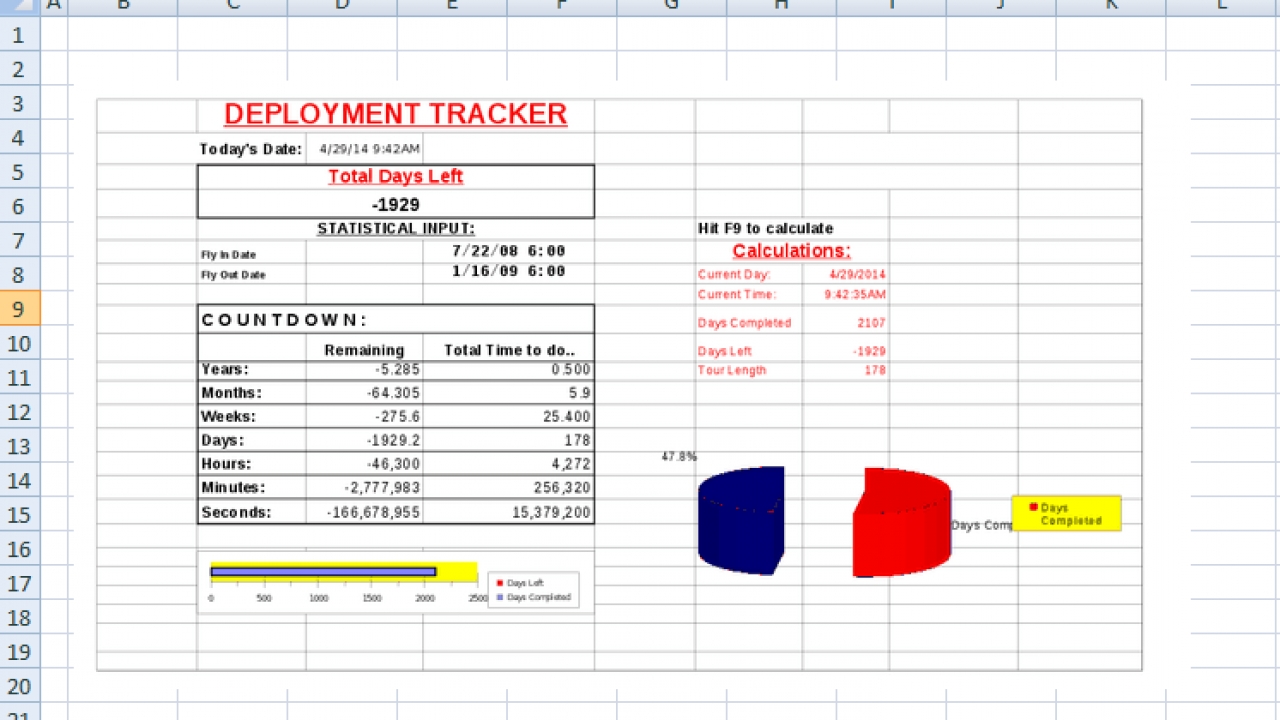Click the Calculations: heading
The width and height of the screenshot is (1280, 720).
791,251
